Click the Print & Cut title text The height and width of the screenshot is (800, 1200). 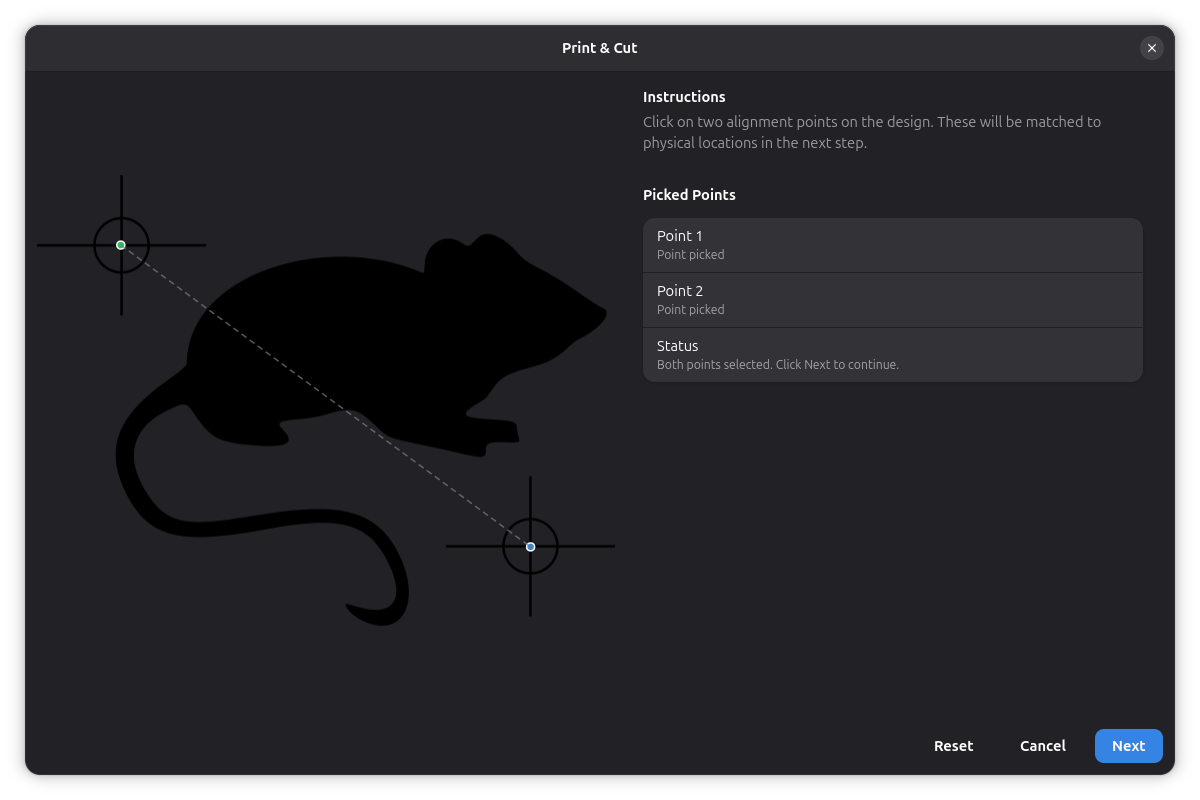[599, 48]
